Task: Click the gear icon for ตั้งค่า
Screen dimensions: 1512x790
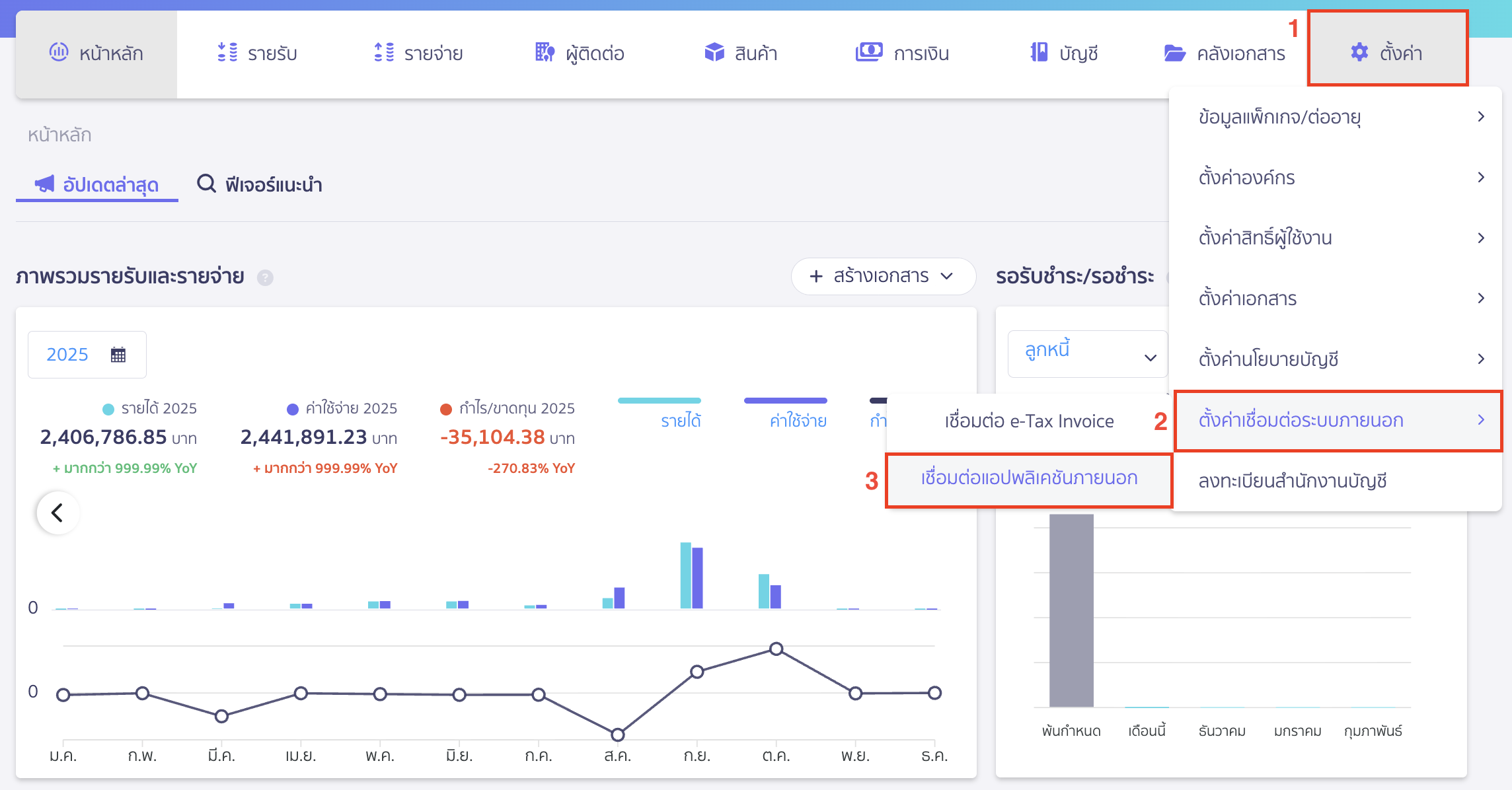Action: [1359, 53]
